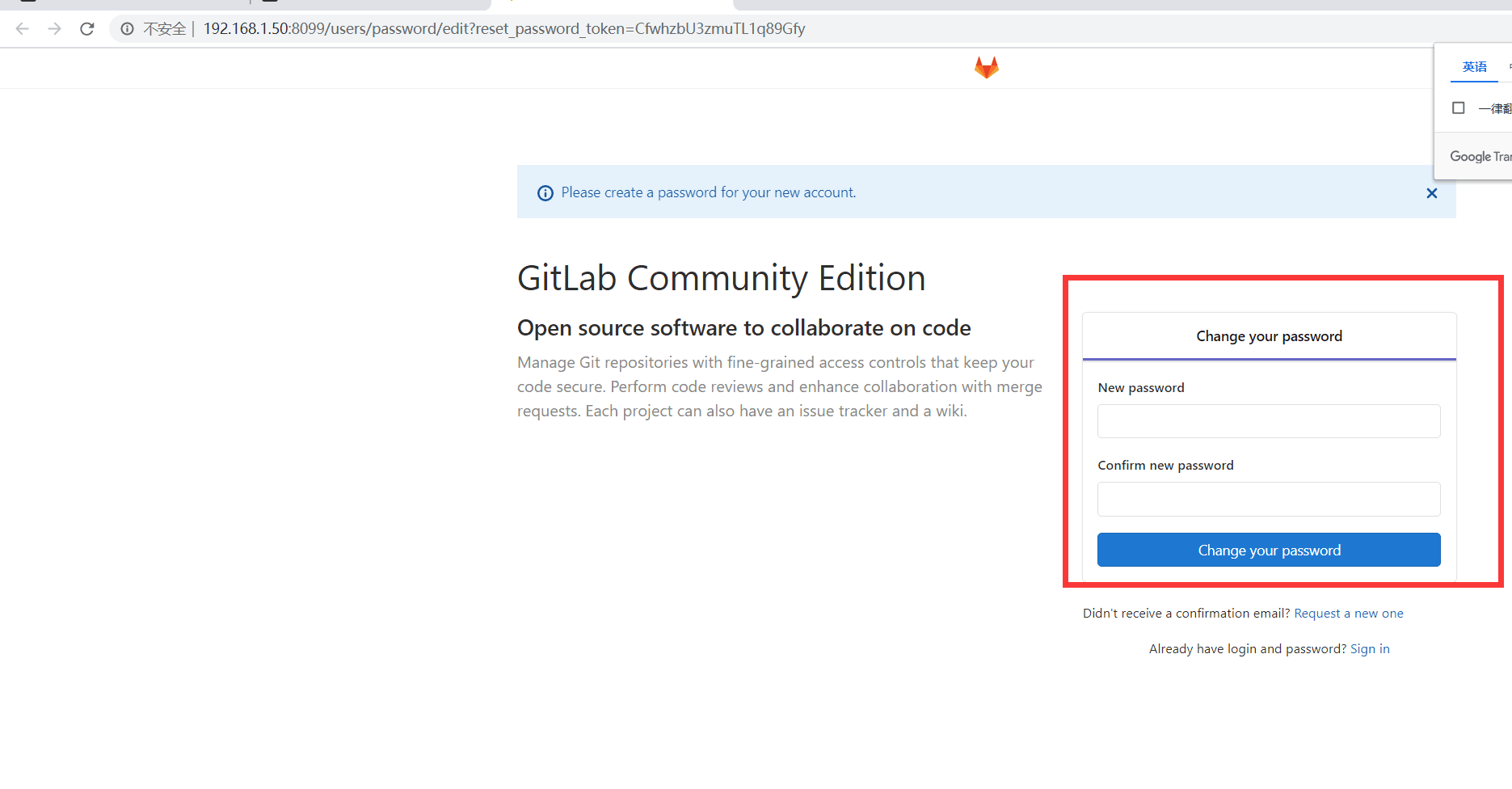
Task: Select the 英语 tab in the translate popup
Action: click(1474, 66)
